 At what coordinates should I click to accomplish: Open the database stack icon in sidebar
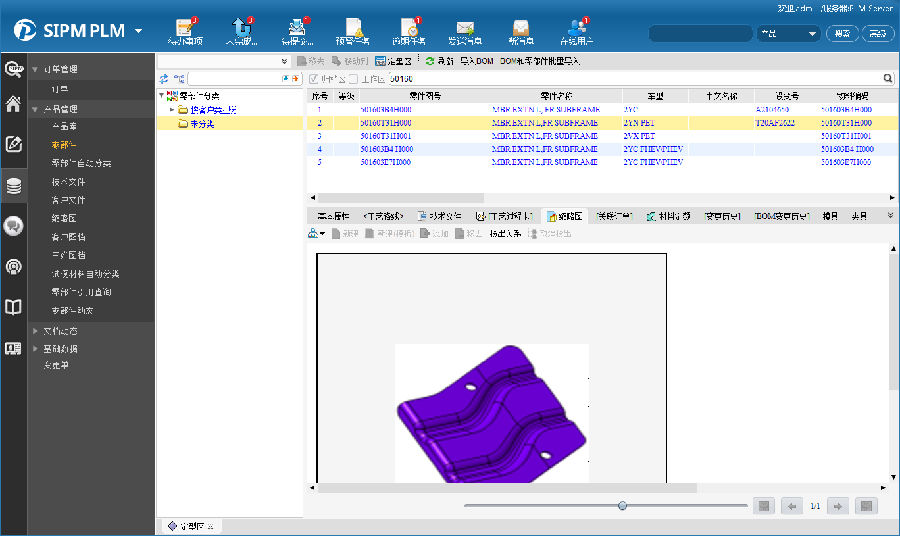[x=13, y=186]
